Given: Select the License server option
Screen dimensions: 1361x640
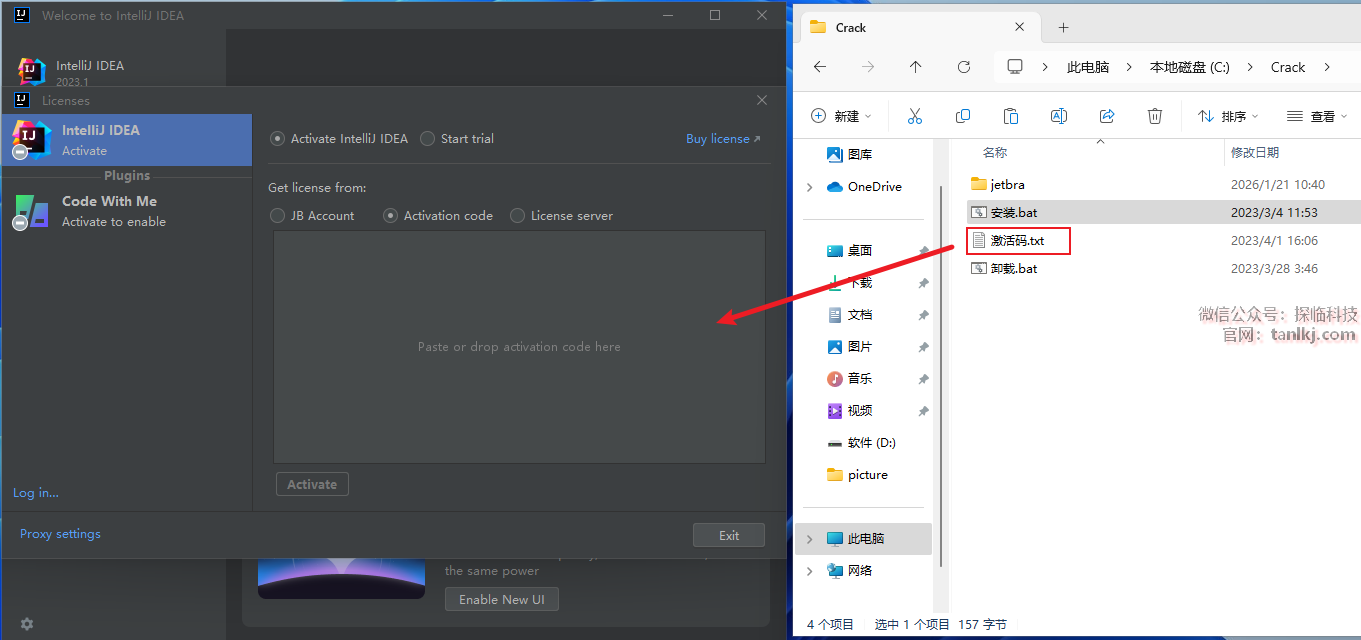Looking at the screenshot, I should pos(518,215).
